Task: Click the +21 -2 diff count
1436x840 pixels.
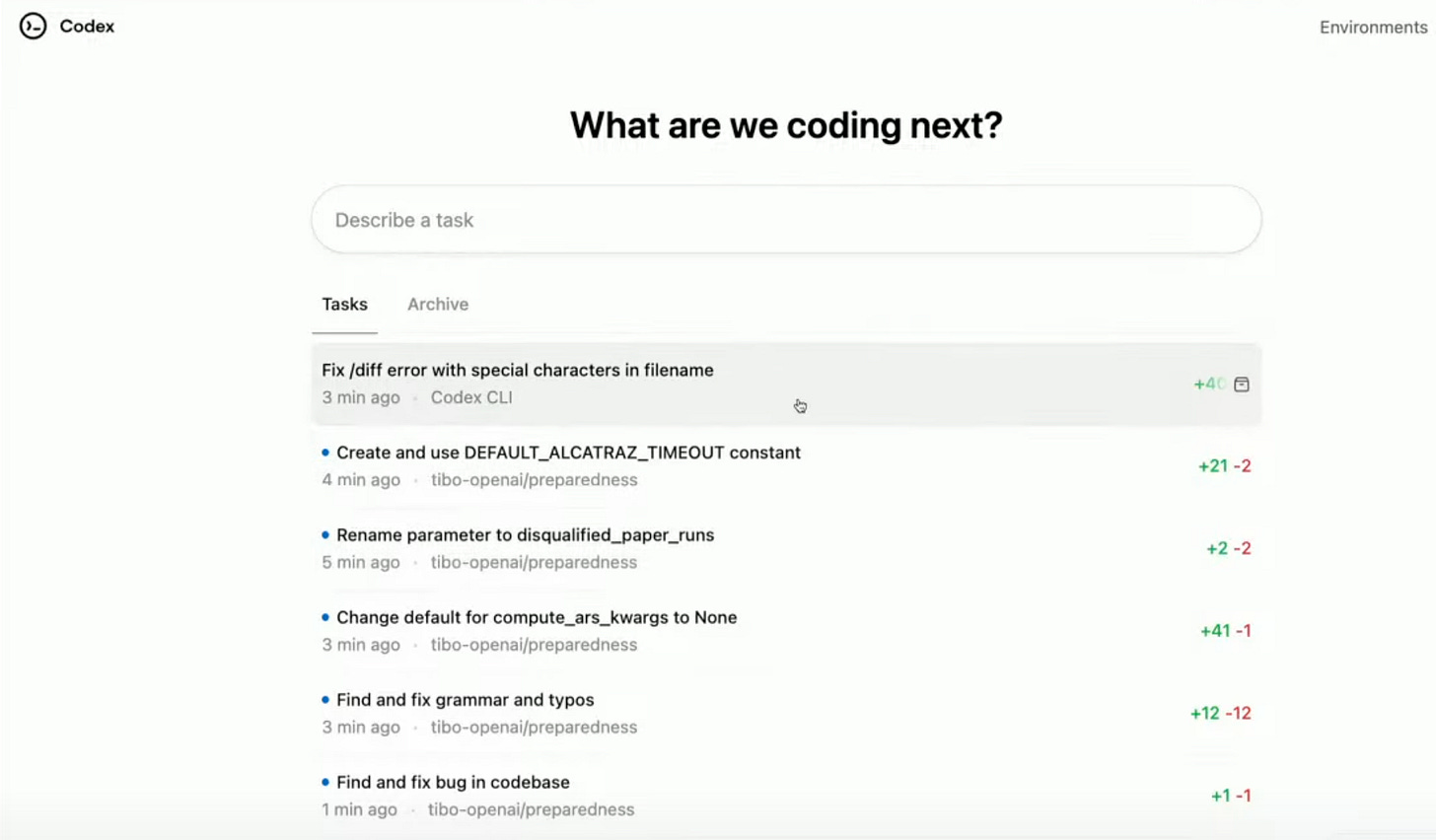Action: coord(1224,466)
